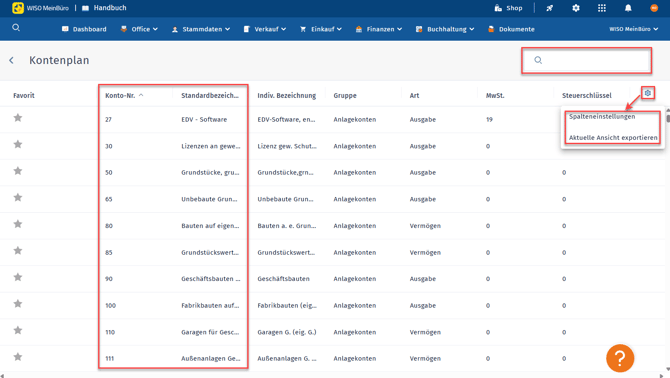The image size is (670, 378).
Task: Go to Dashboard
Action: [84, 29]
